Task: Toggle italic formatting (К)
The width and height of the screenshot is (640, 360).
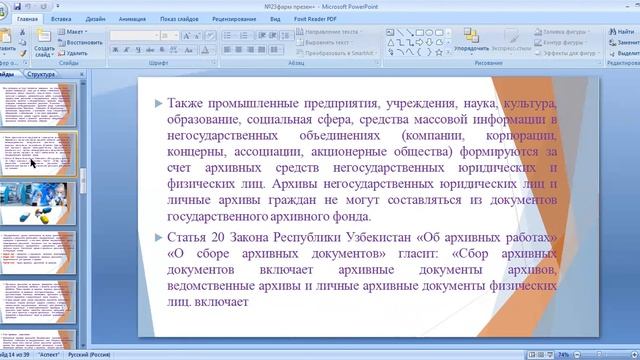Action: 127,50
